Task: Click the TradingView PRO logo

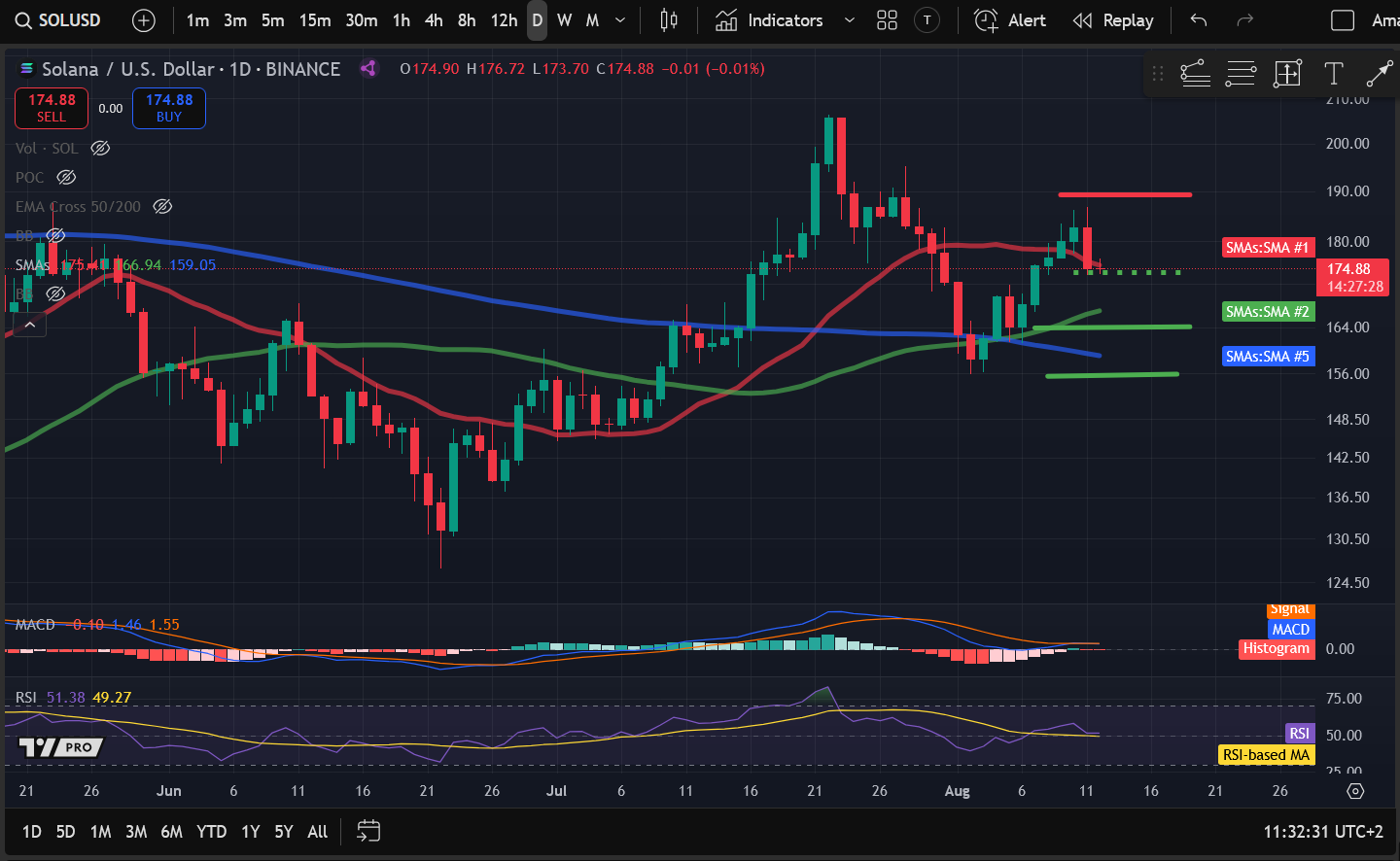Action: pyautogui.click(x=60, y=747)
